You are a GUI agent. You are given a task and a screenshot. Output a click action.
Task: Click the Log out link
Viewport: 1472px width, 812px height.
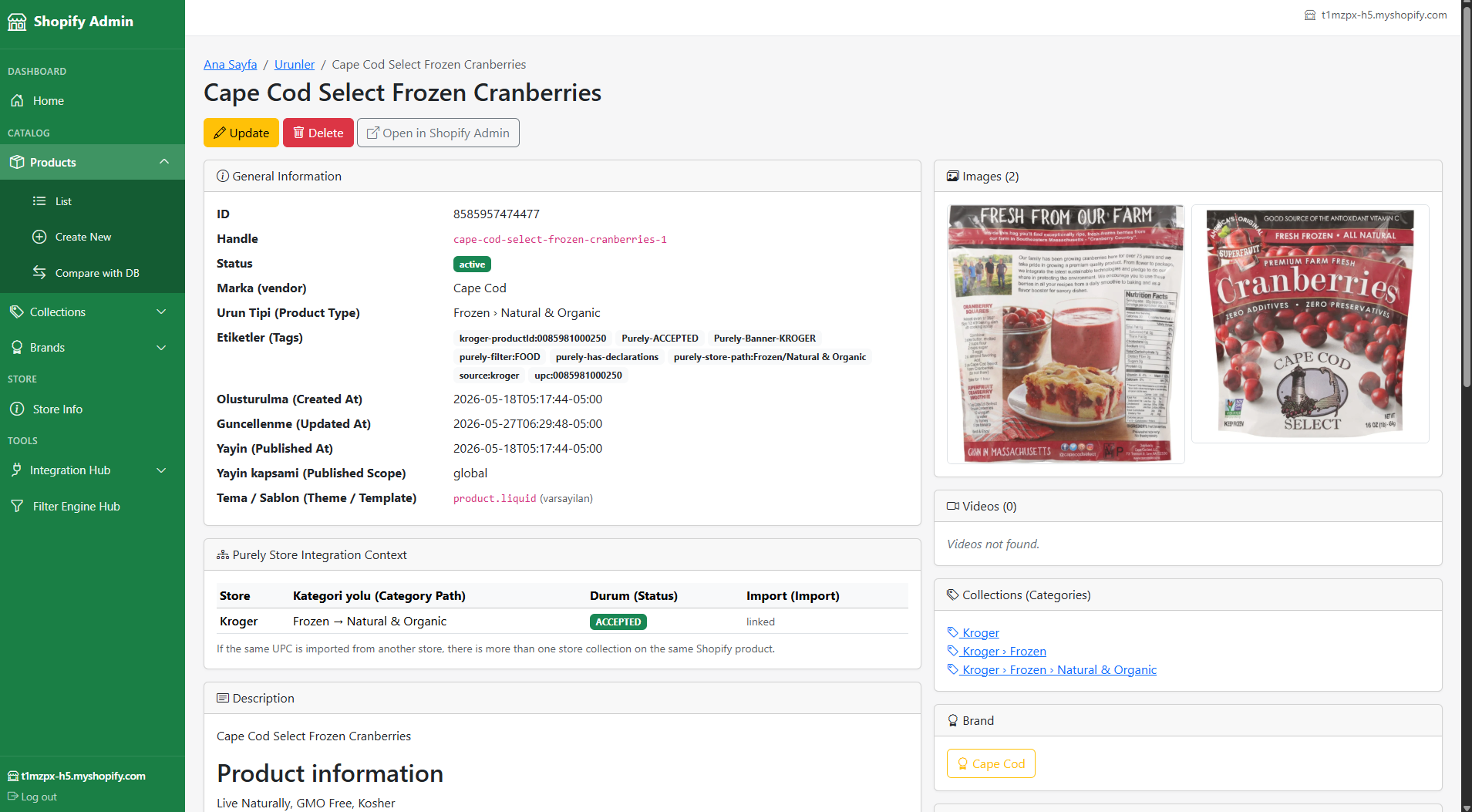click(32, 797)
